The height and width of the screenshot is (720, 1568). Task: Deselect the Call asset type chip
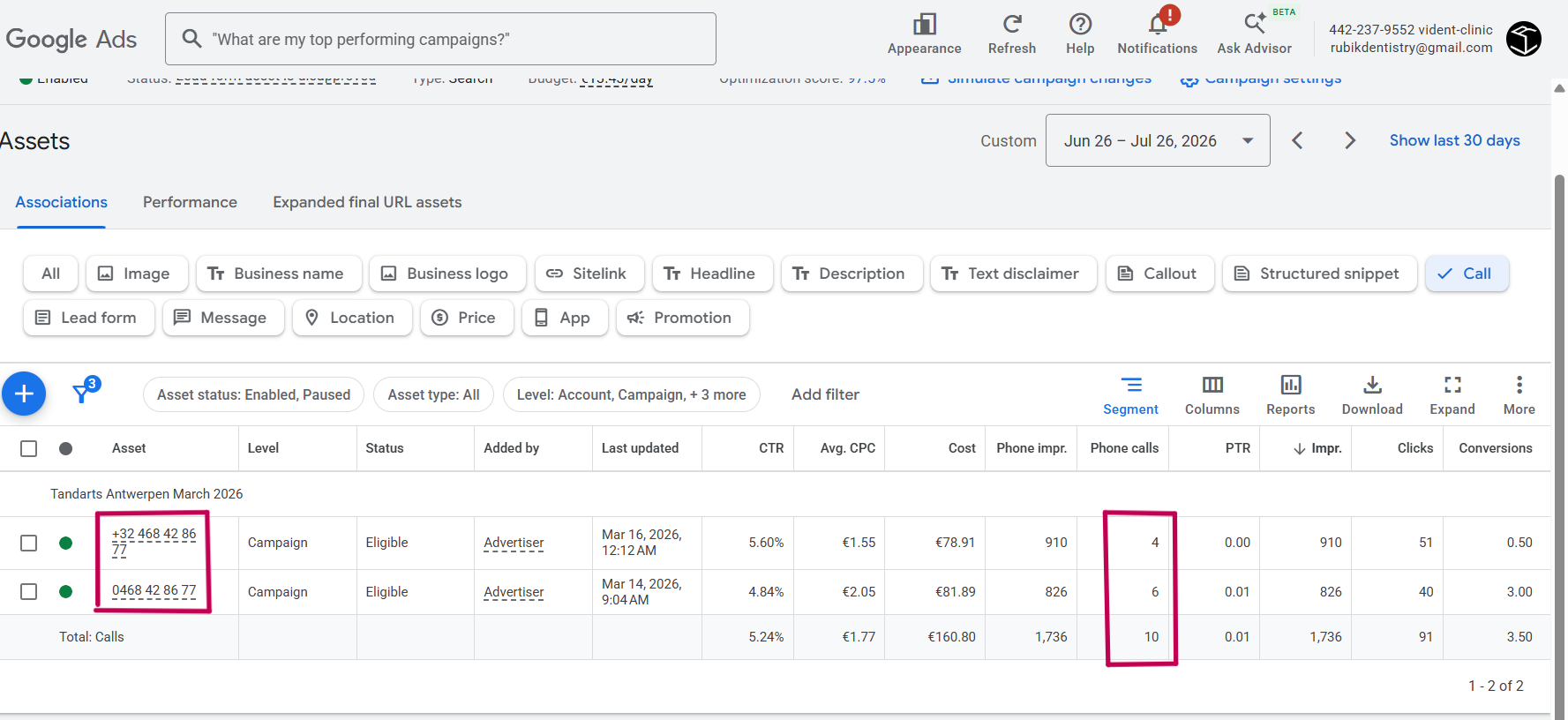point(1467,274)
